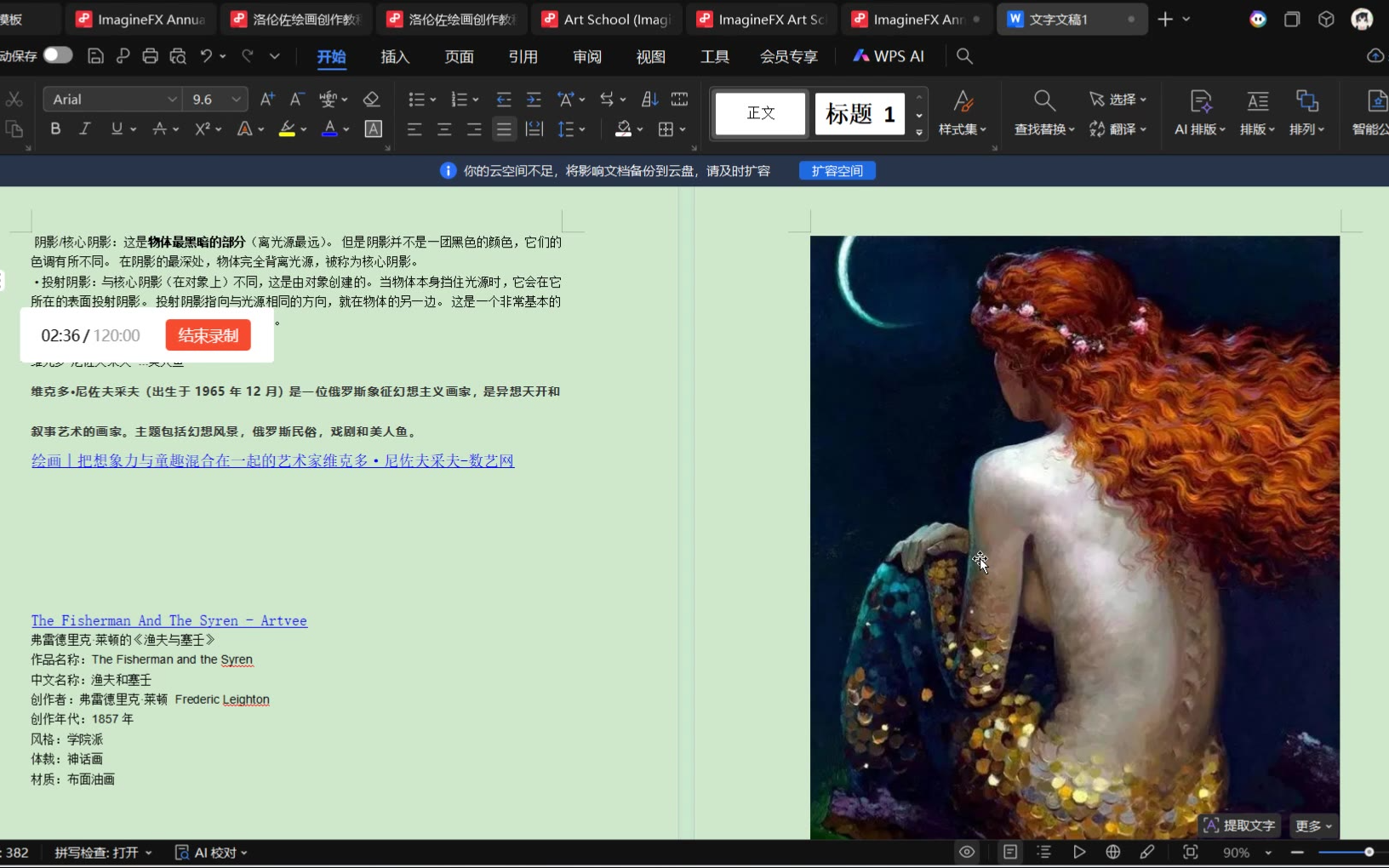Image resolution: width=1389 pixels, height=868 pixels.
Task: Switch to the 插入 ribbon tab
Action: (395, 56)
